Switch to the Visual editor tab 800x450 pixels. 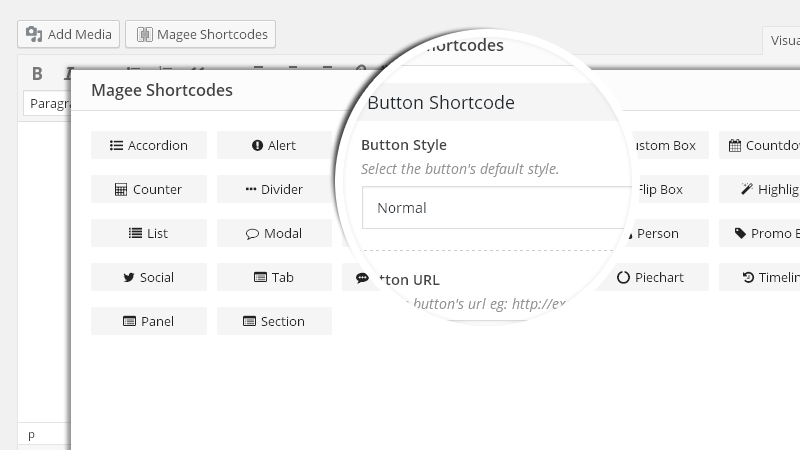click(x=782, y=40)
